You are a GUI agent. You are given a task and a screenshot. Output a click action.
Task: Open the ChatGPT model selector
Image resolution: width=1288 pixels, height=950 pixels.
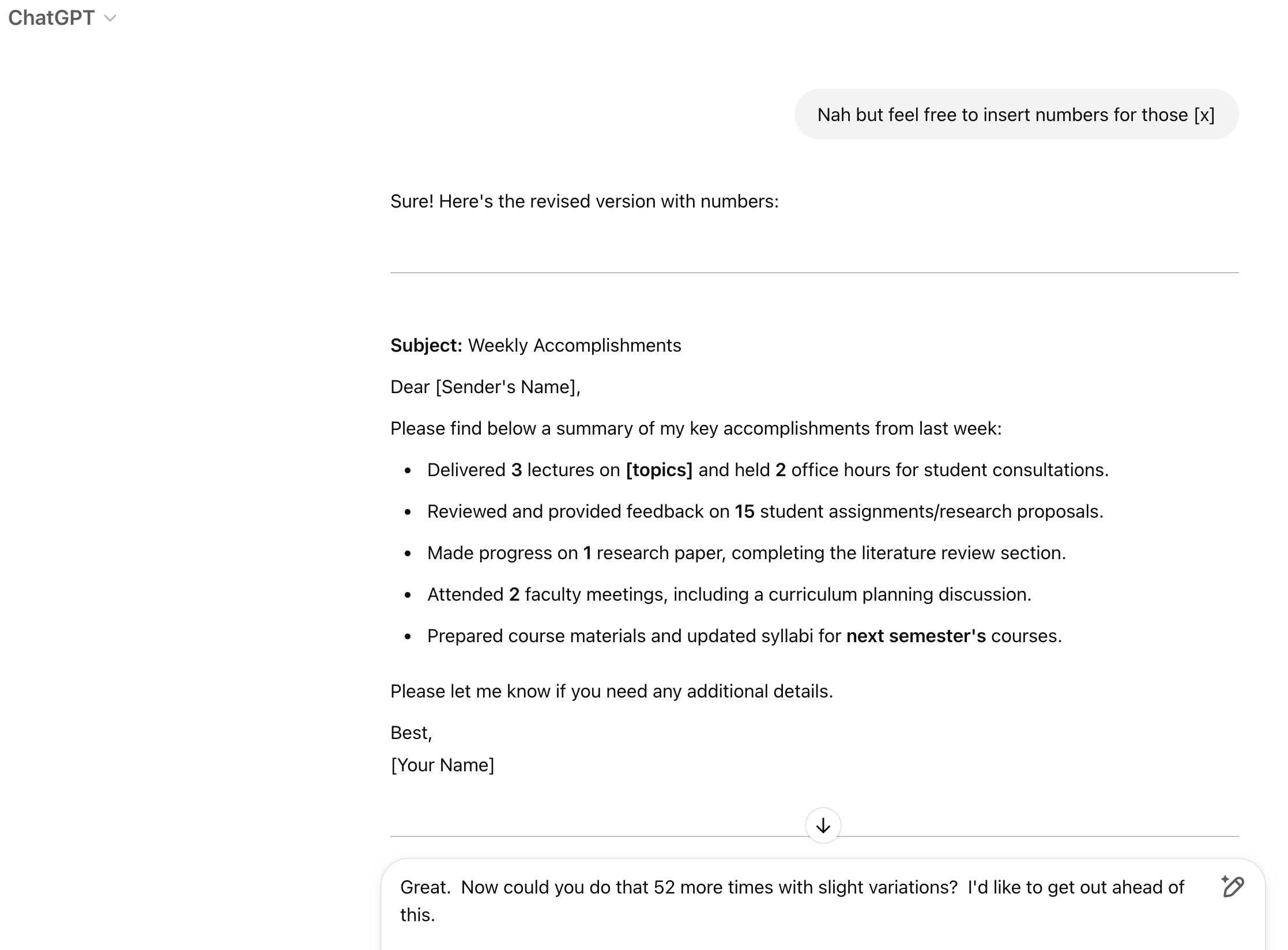coord(51,18)
